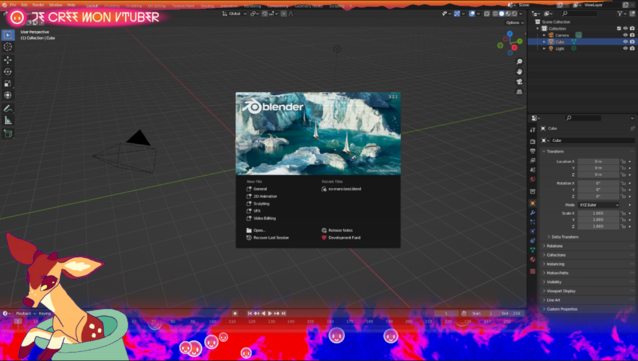Toggle X-ray viewport display
This screenshot has height=361, width=638.
tap(487, 14)
